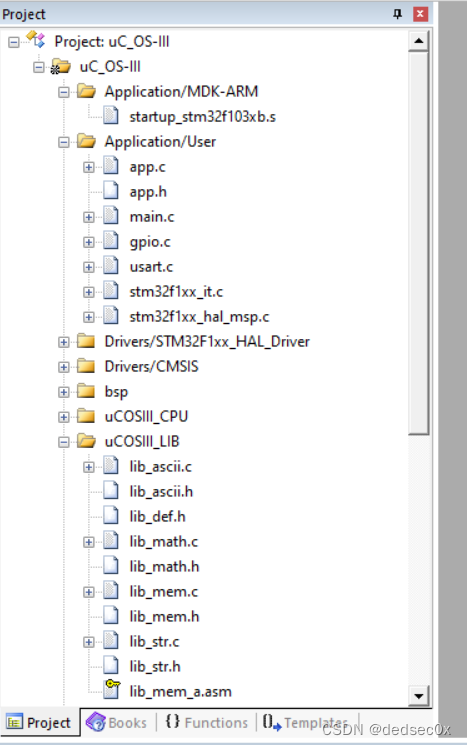Collapse the uC_OS-III target node
Screen dimensions: 467x745
(x=39, y=67)
